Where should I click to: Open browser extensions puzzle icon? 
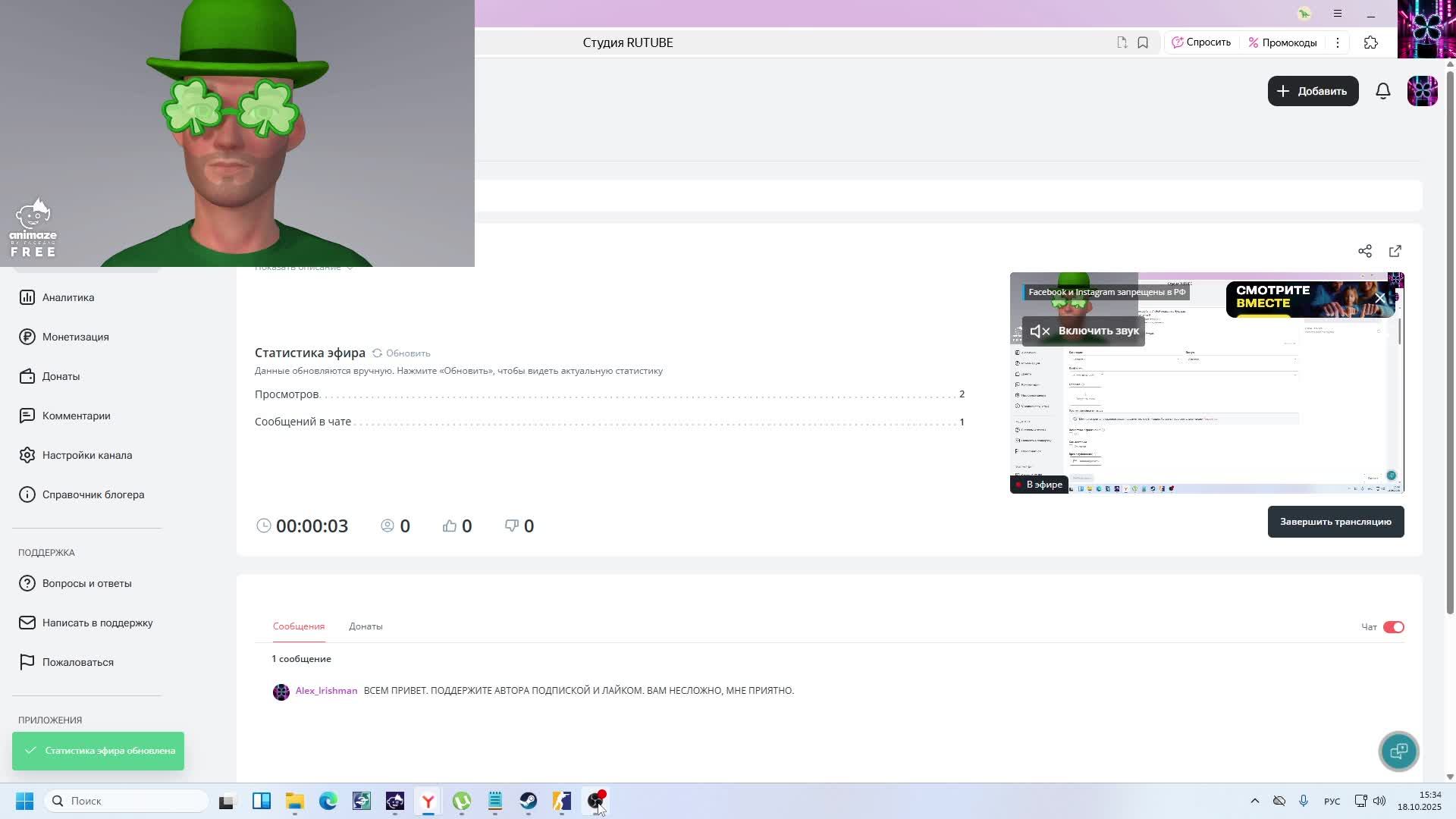1370,42
